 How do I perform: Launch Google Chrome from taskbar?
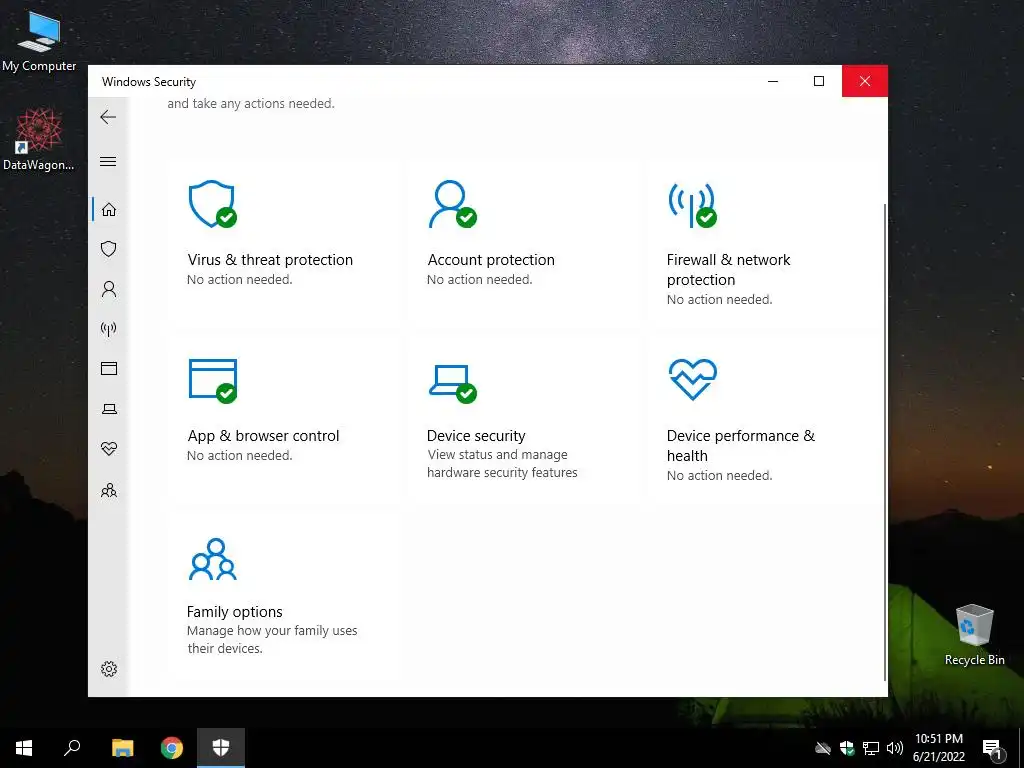coord(172,748)
